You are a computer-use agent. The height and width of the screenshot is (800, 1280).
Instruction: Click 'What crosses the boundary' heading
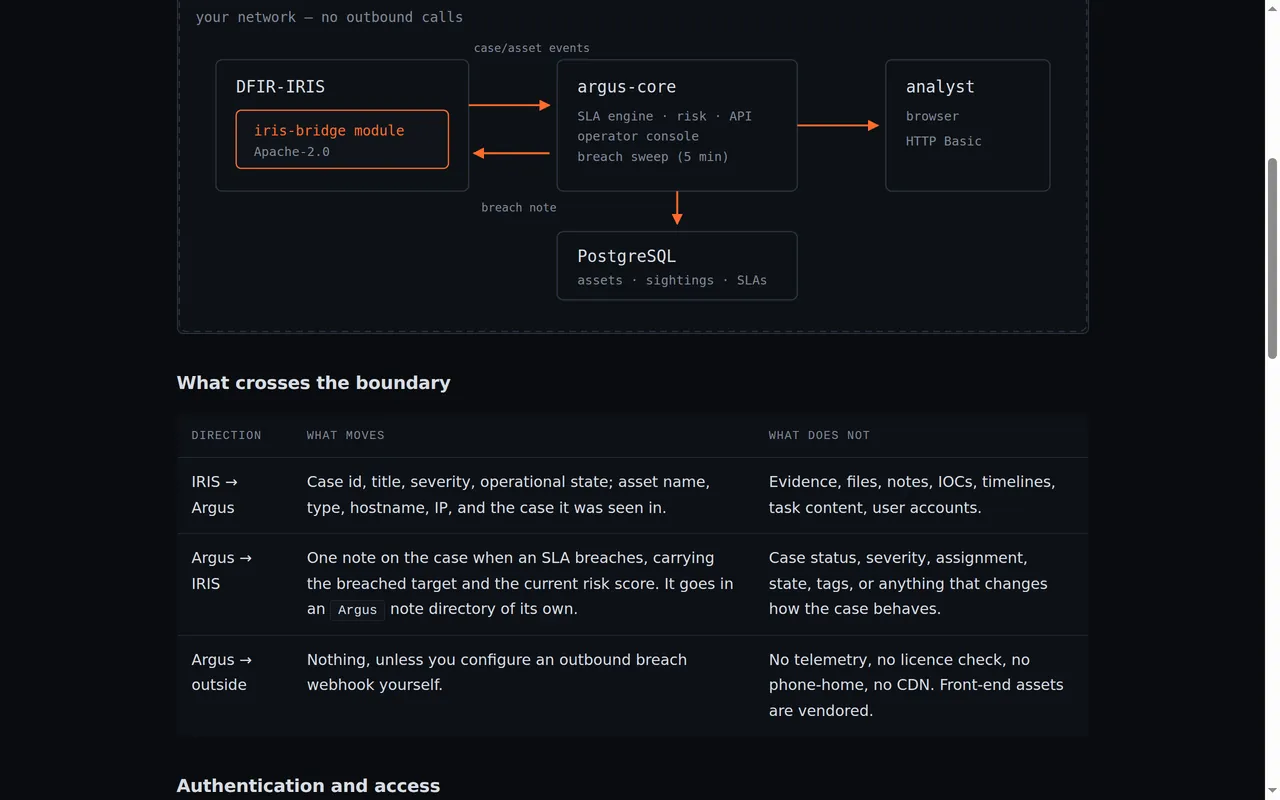click(313, 383)
